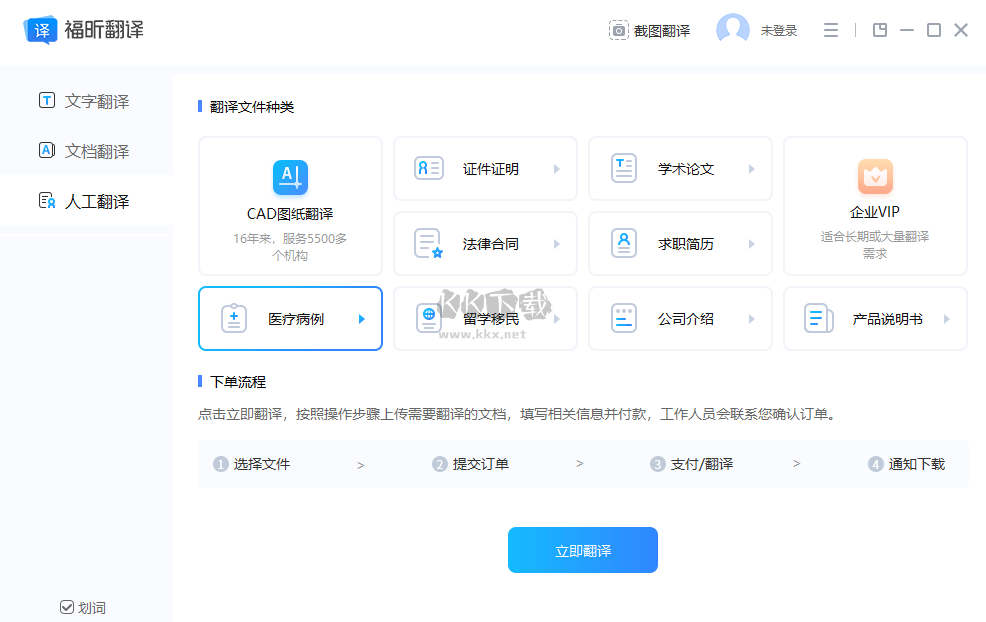Launch 截图翻译 screenshot translation

click(650, 30)
